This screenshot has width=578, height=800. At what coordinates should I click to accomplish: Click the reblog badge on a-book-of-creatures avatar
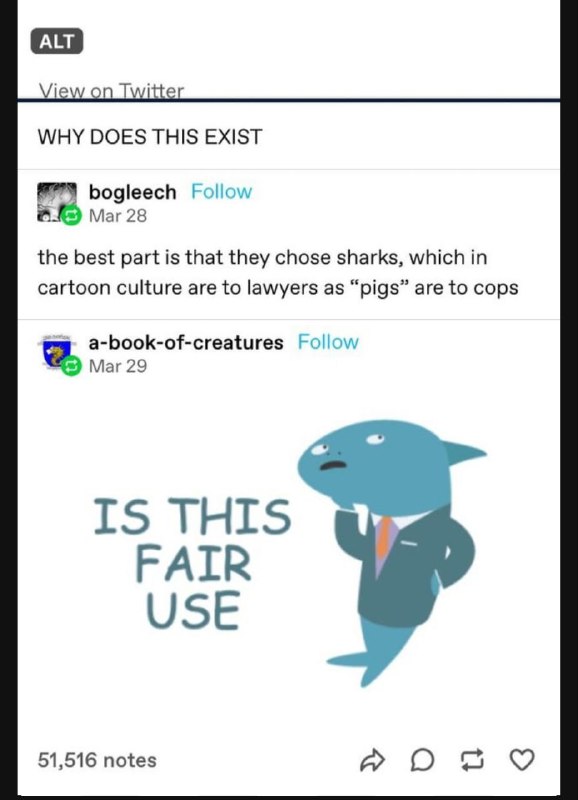point(71,366)
